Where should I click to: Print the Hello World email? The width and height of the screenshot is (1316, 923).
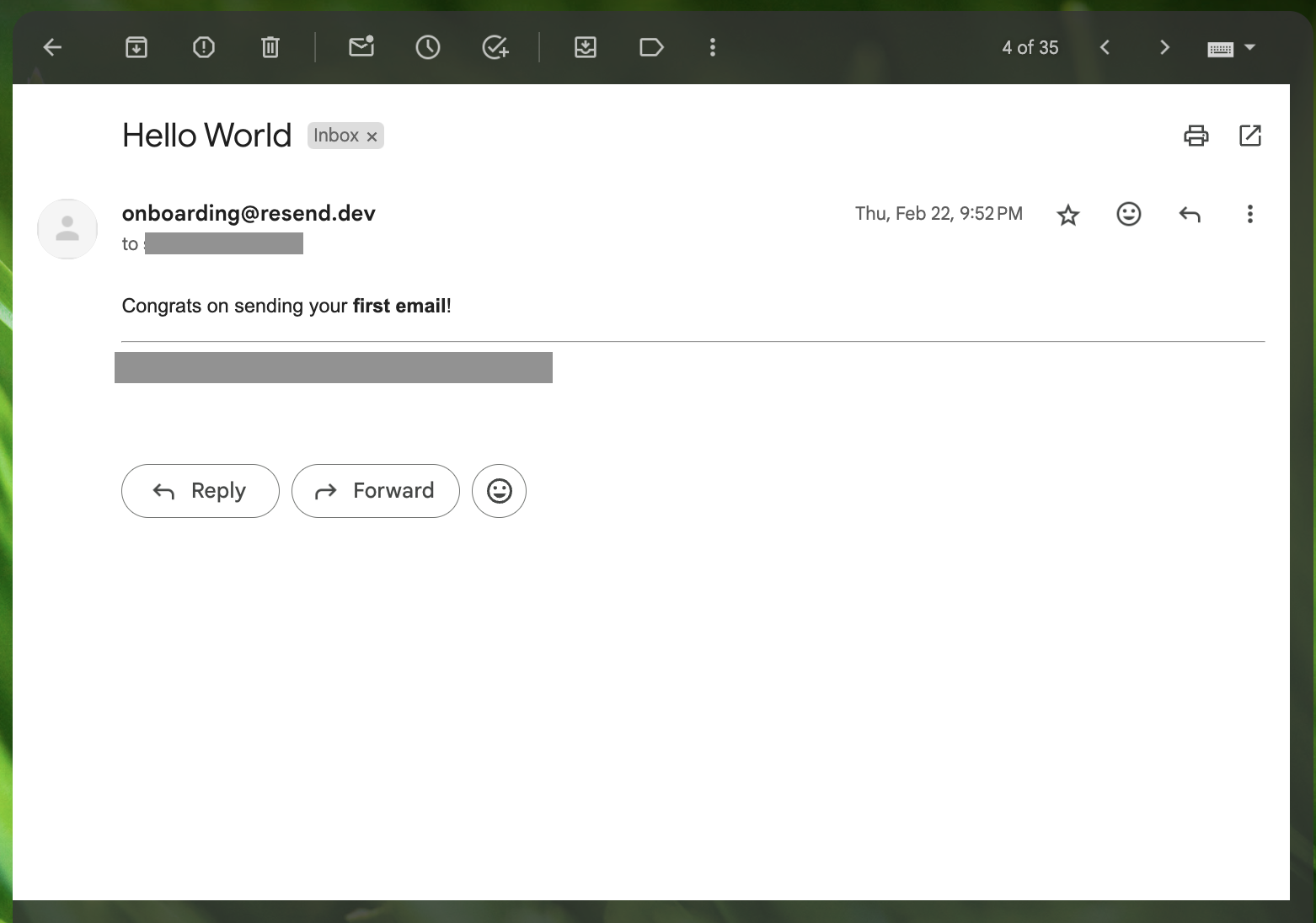pyautogui.click(x=1196, y=135)
